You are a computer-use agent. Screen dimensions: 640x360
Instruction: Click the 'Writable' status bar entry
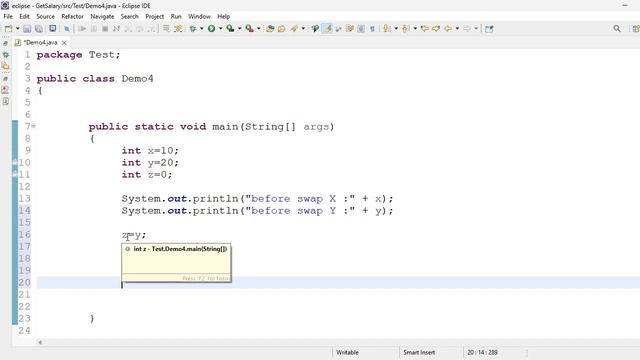point(347,352)
